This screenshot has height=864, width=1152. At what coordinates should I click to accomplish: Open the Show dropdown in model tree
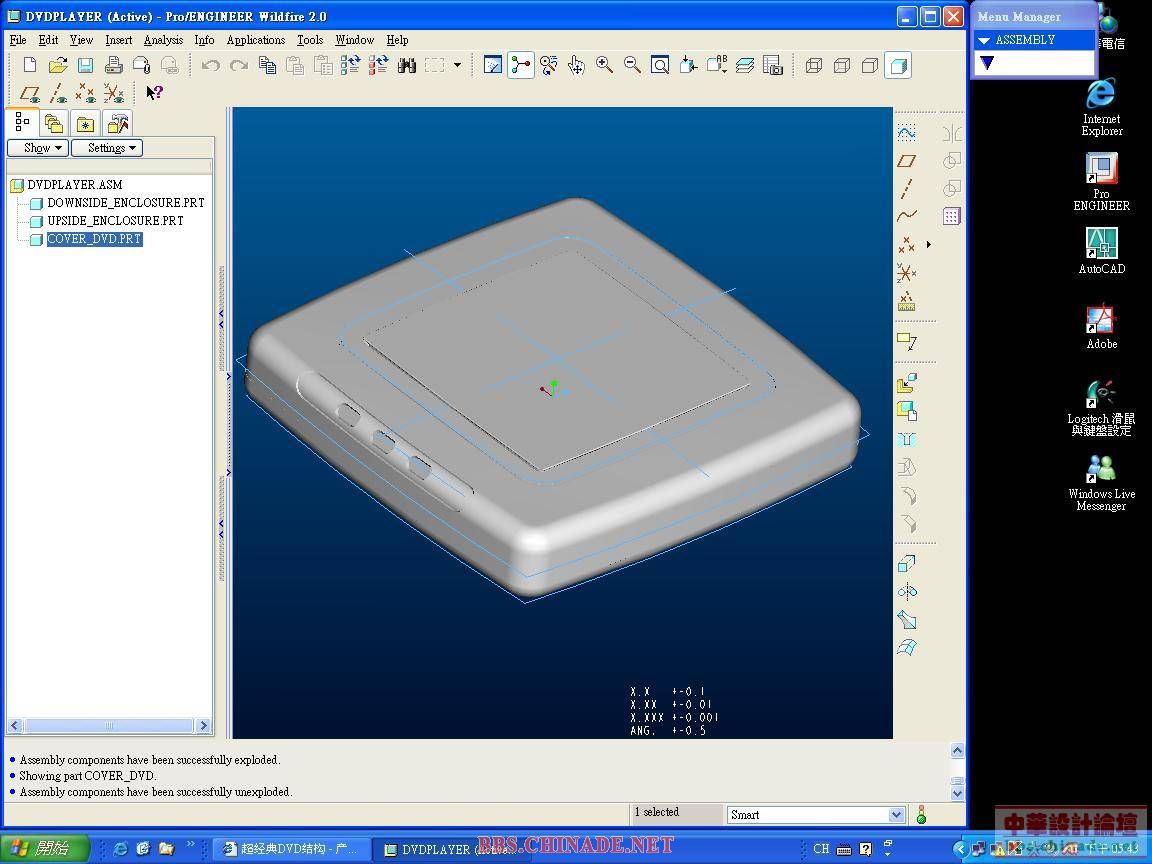pos(37,148)
